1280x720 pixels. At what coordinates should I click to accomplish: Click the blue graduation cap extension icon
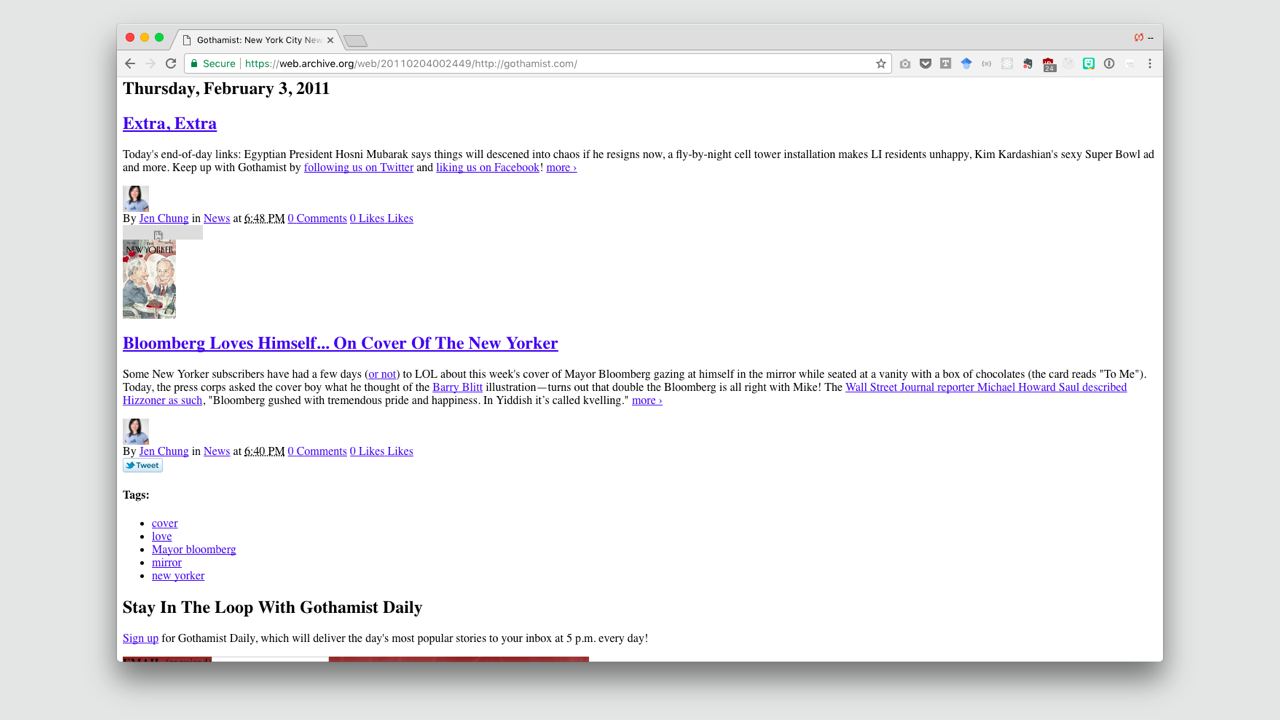click(x=966, y=63)
